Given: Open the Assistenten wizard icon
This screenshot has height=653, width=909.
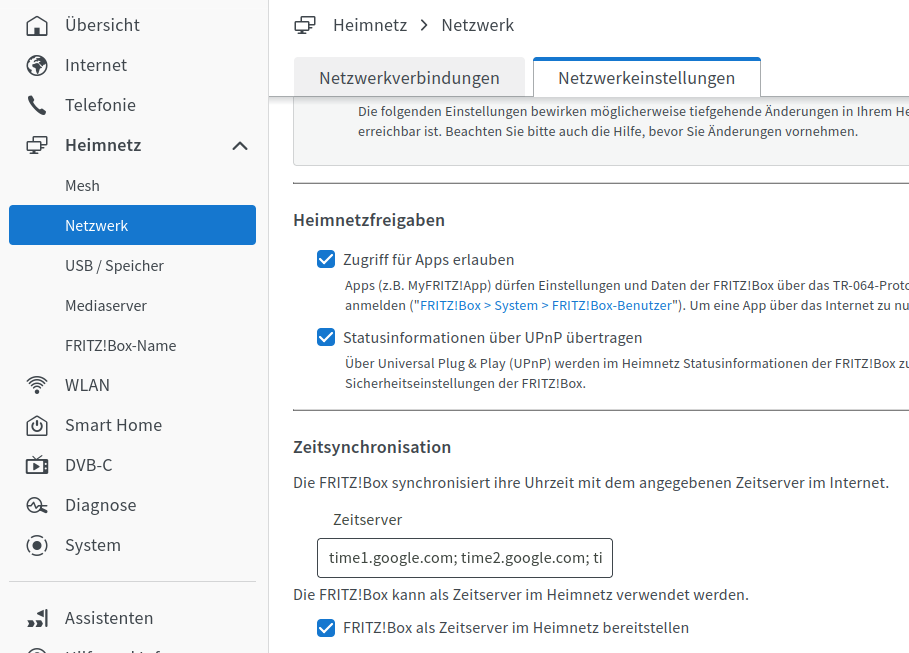Looking at the screenshot, I should pos(37,619).
